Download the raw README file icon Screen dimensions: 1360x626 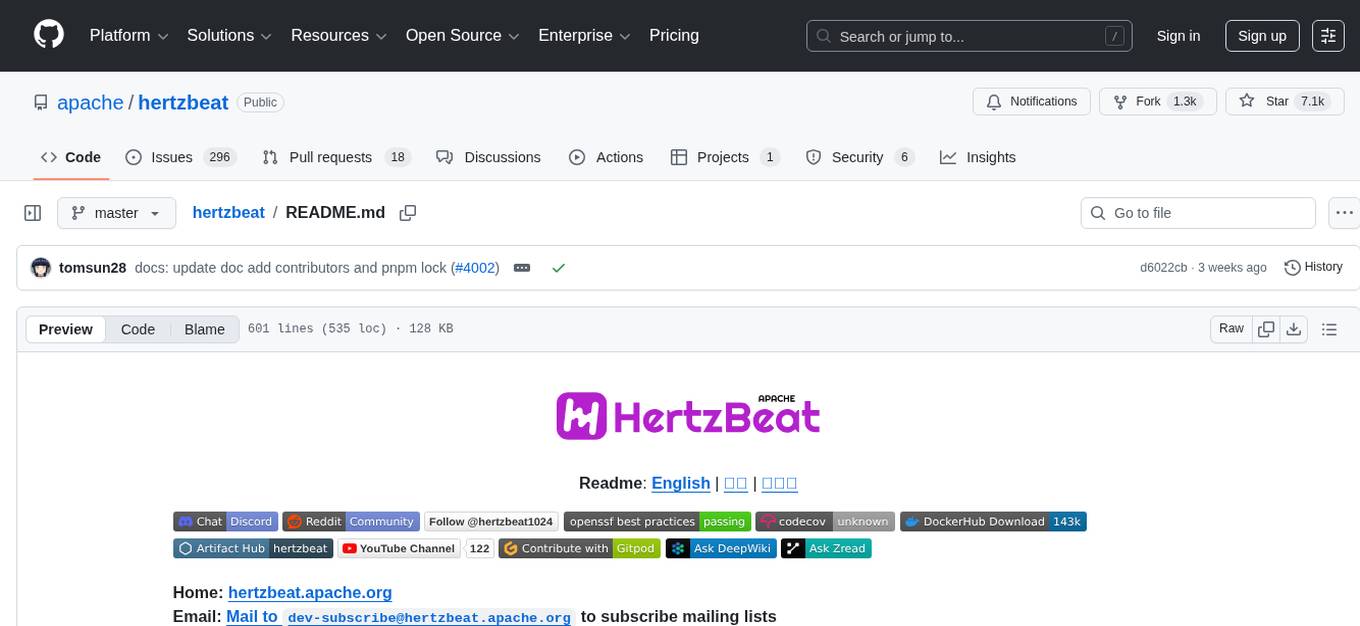coord(1294,328)
